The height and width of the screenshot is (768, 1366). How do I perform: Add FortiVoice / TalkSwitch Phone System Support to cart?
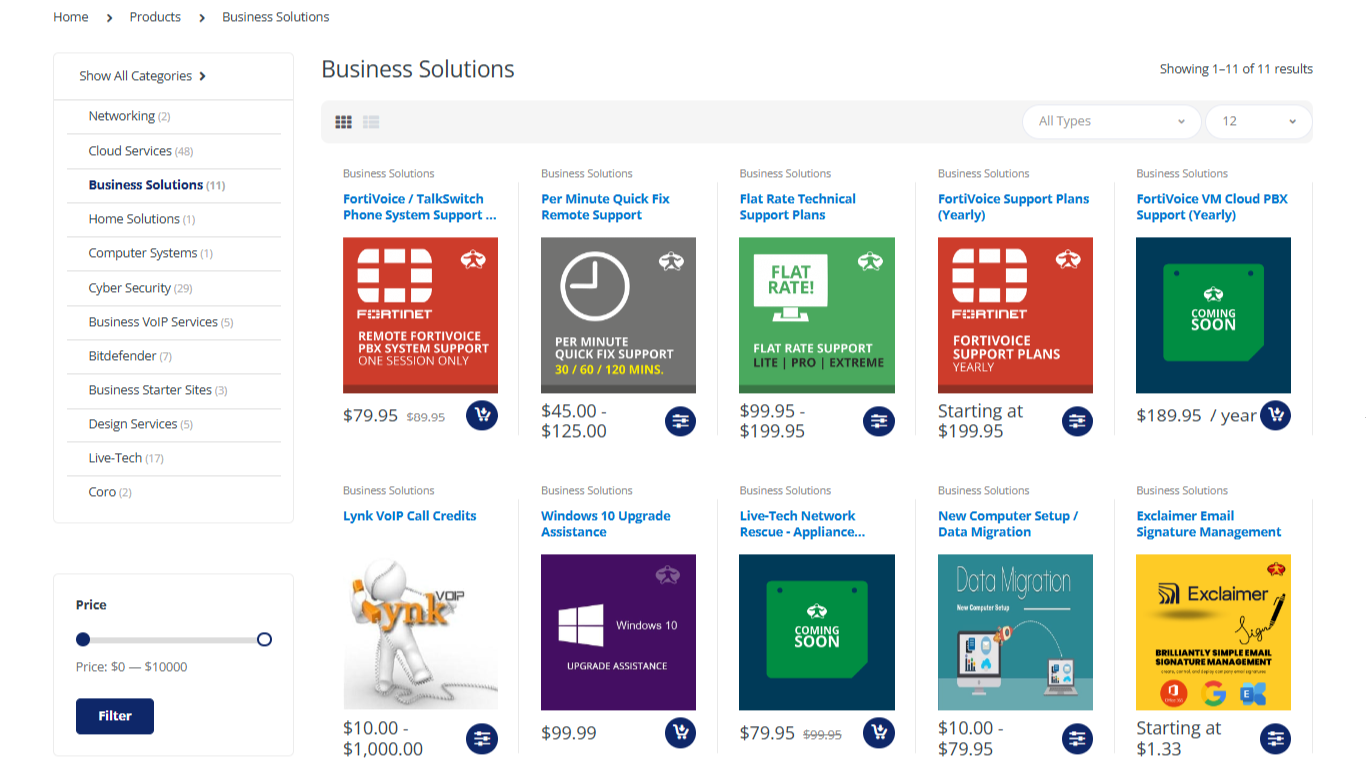click(x=482, y=415)
